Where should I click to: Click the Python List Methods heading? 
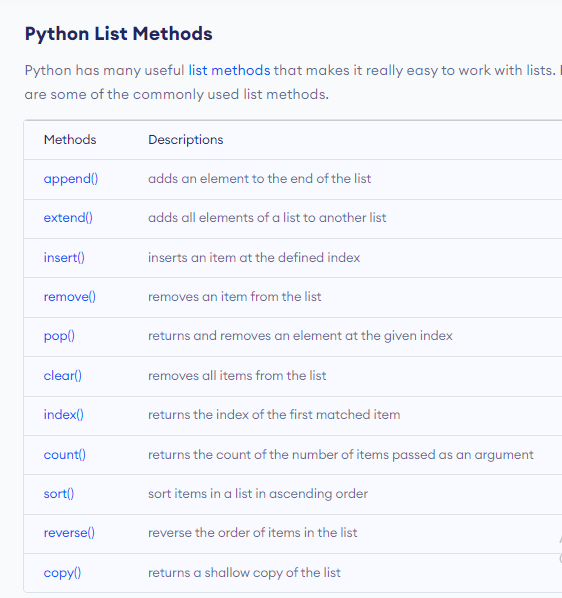pos(119,34)
